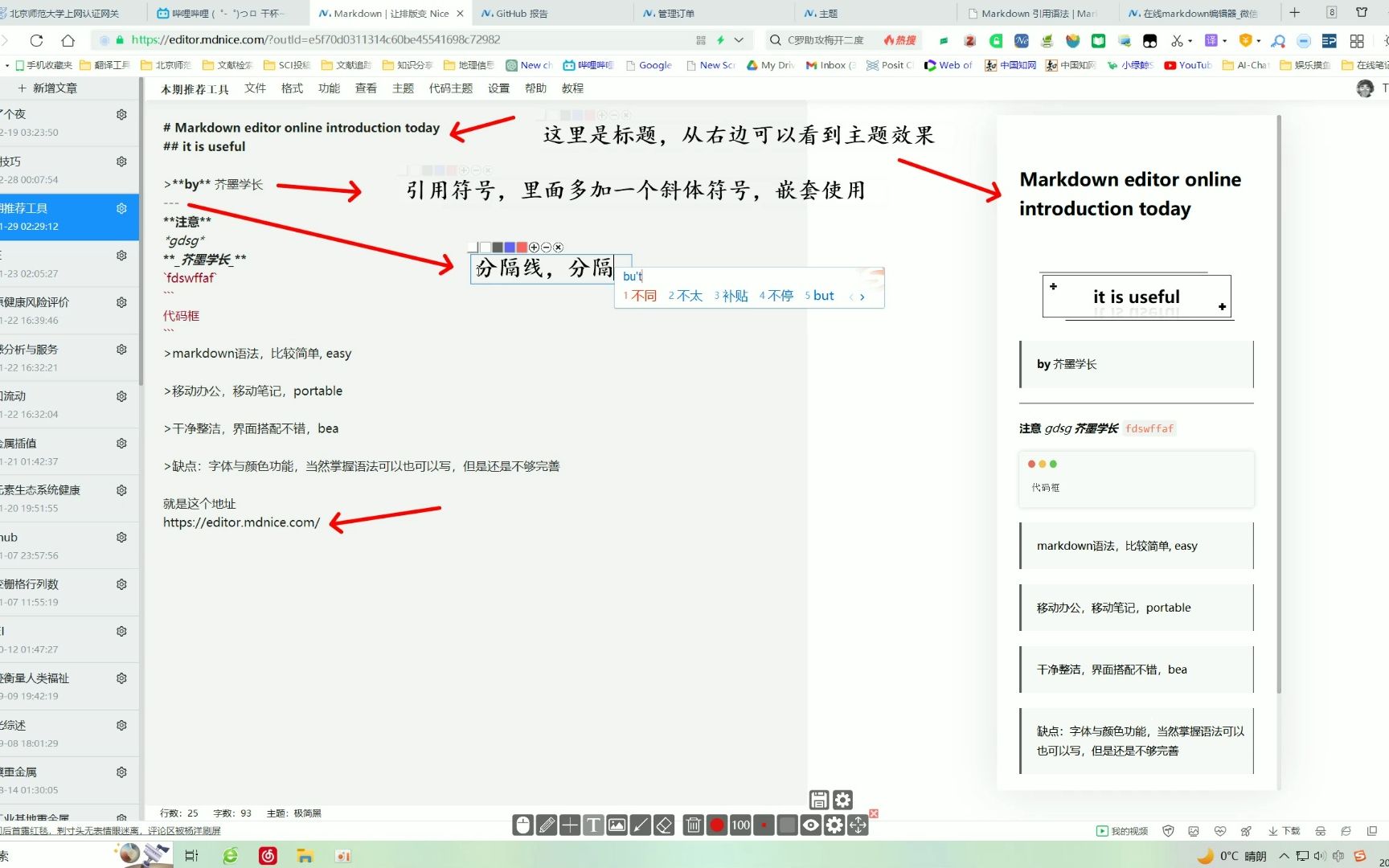Screen dimensions: 1389x868
Task: Click the small red dot brush size button
Action: tap(764, 825)
